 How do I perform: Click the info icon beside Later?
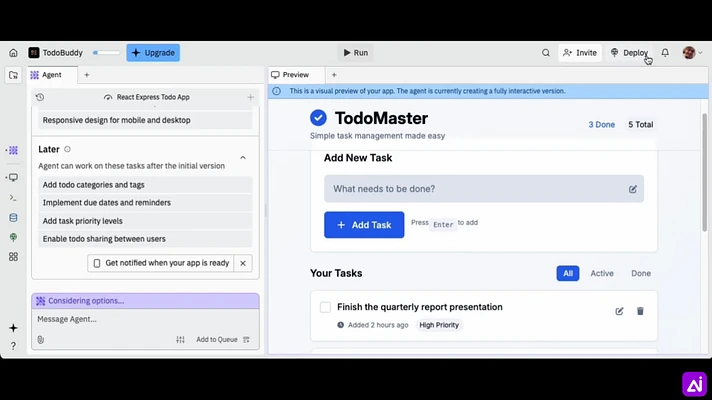pos(67,149)
